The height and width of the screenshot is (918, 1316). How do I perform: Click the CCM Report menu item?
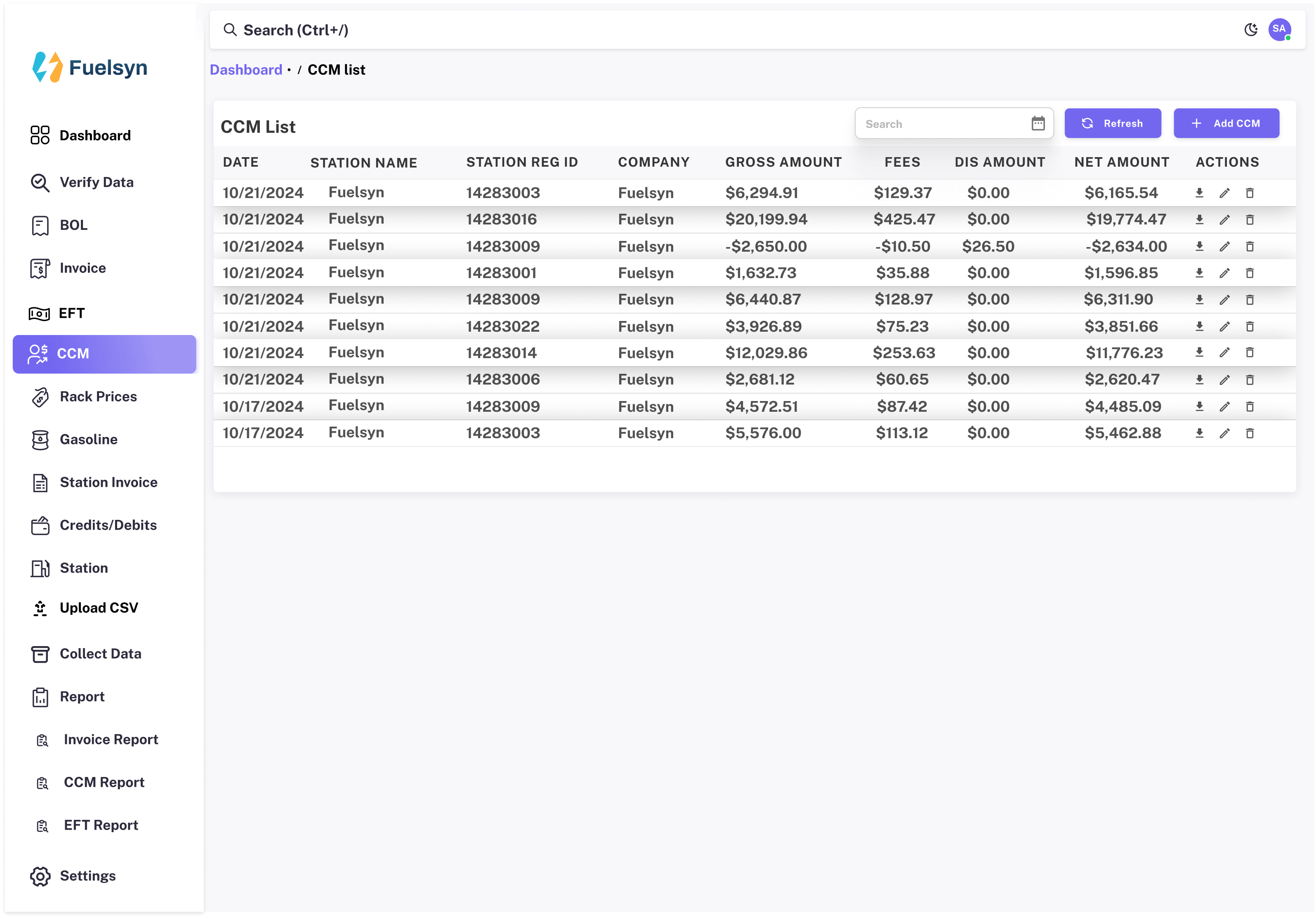coord(104,782)
